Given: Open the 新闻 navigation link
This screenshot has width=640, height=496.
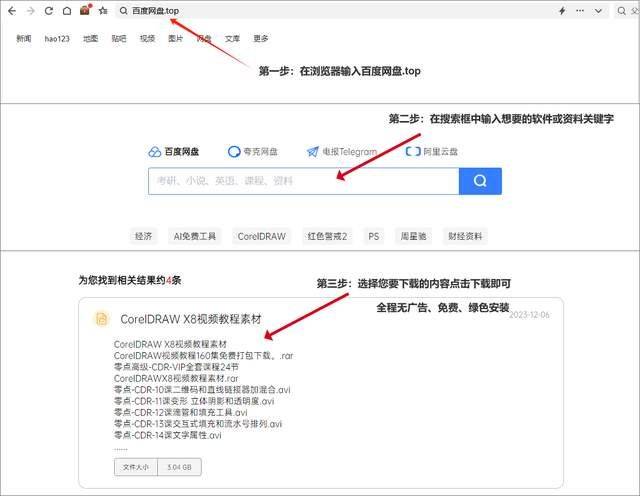Looking at the screenshot, I should (24, 38).
